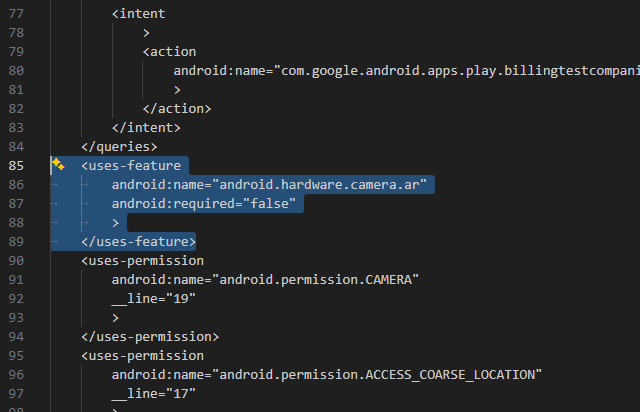Screen dimensions: 640x412
Task: Click the __line="19" attribute
Action: pyautogui.click(x=153, y=298)
